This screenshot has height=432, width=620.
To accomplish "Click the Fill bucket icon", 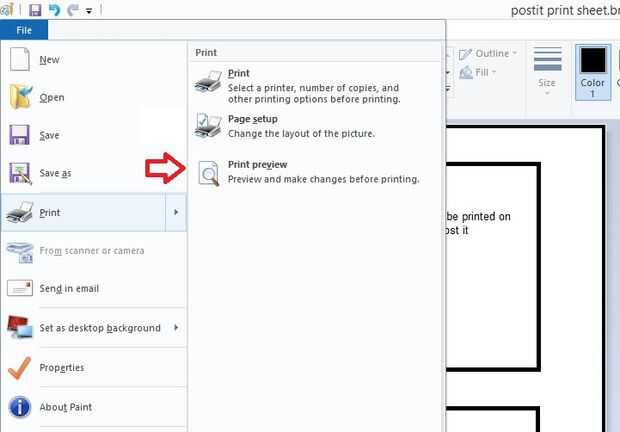I will pos(466,73).
